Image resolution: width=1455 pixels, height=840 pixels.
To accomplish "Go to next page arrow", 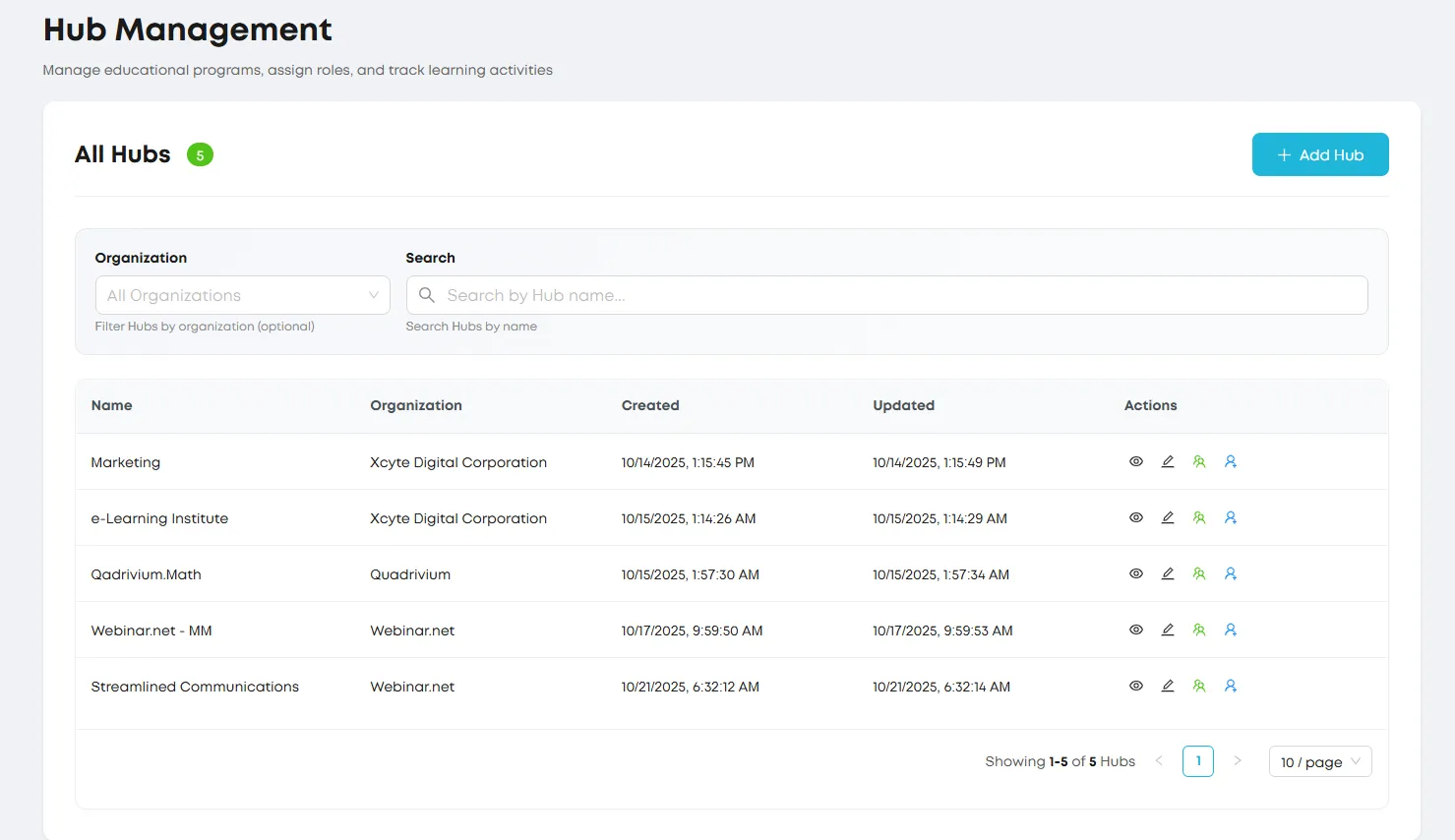I will 1238,761.
